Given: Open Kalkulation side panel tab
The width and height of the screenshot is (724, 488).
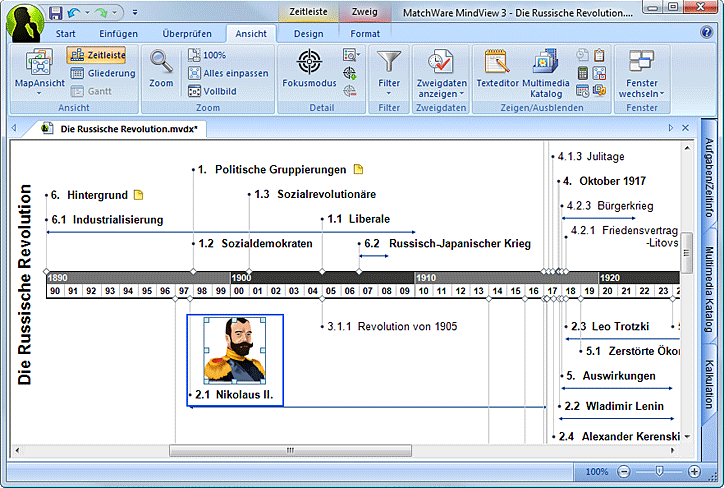Looking at the screenshot, I should [x=709, y=385].
